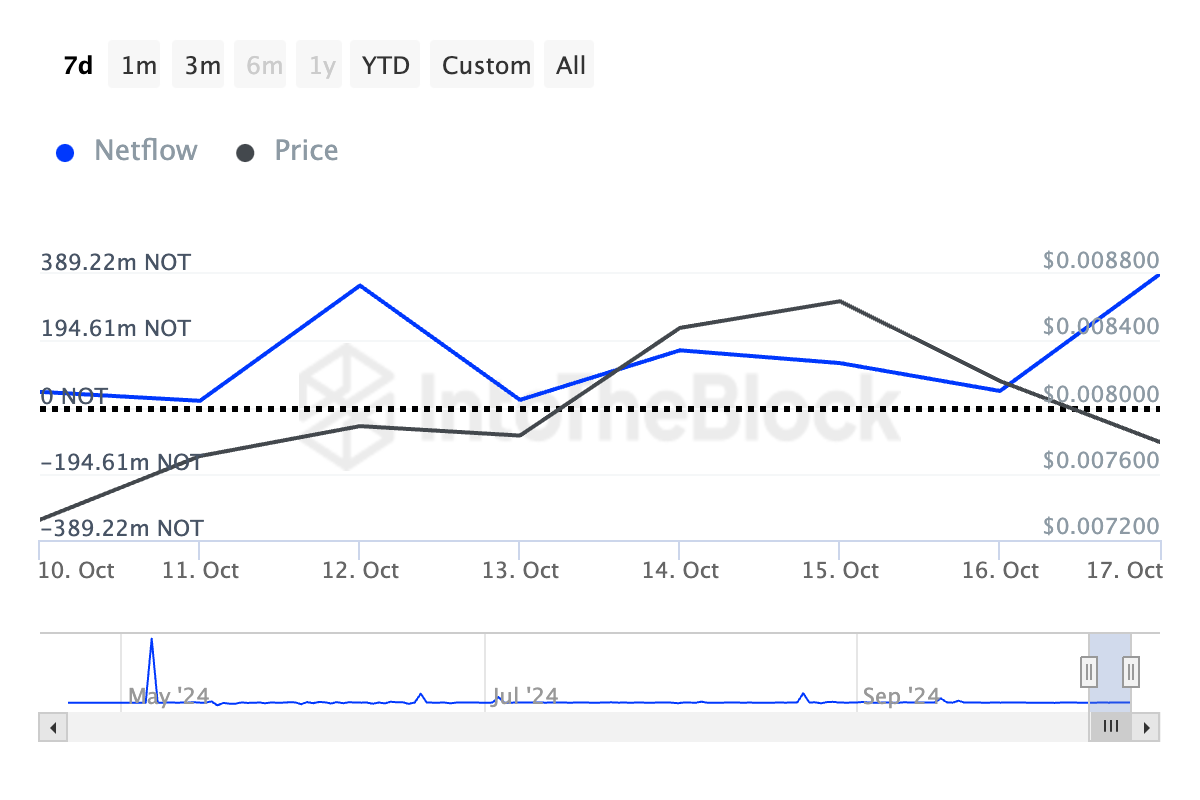Select the 7d time range
Image resolution: width=1200 pixels, height=800 pixels.
[x=78, y=65]
